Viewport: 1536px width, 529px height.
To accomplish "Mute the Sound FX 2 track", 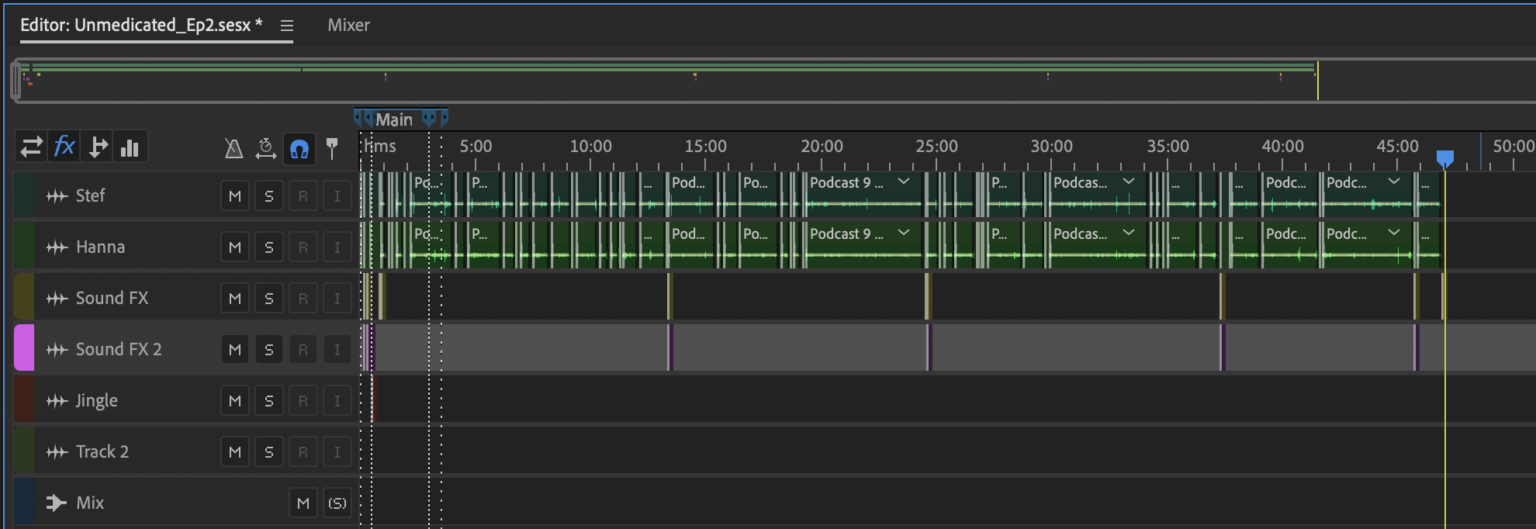I will tap(235, 349).
